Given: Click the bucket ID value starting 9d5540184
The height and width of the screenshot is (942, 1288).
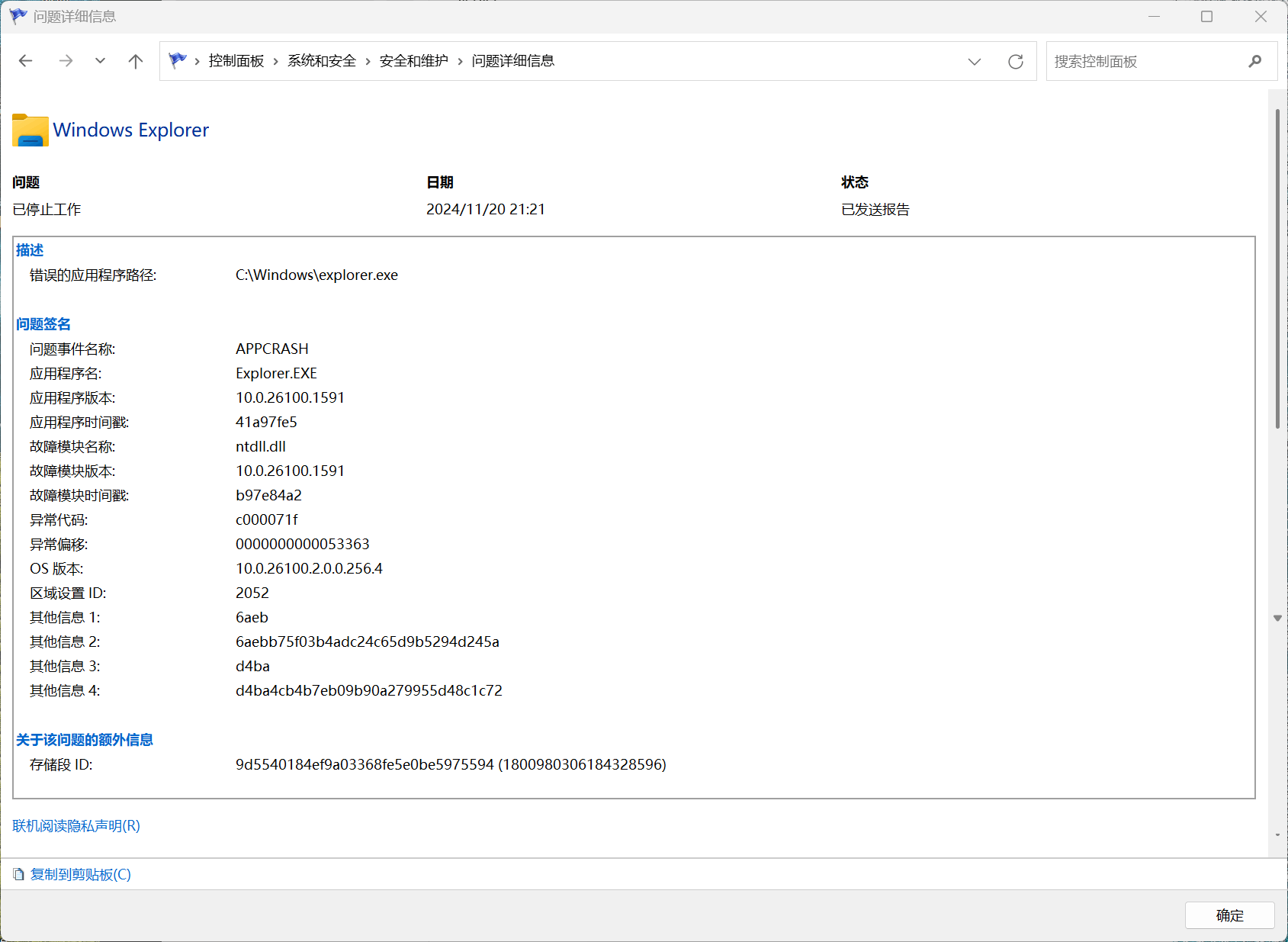Looking at the screenshot, I should [451, 765].
